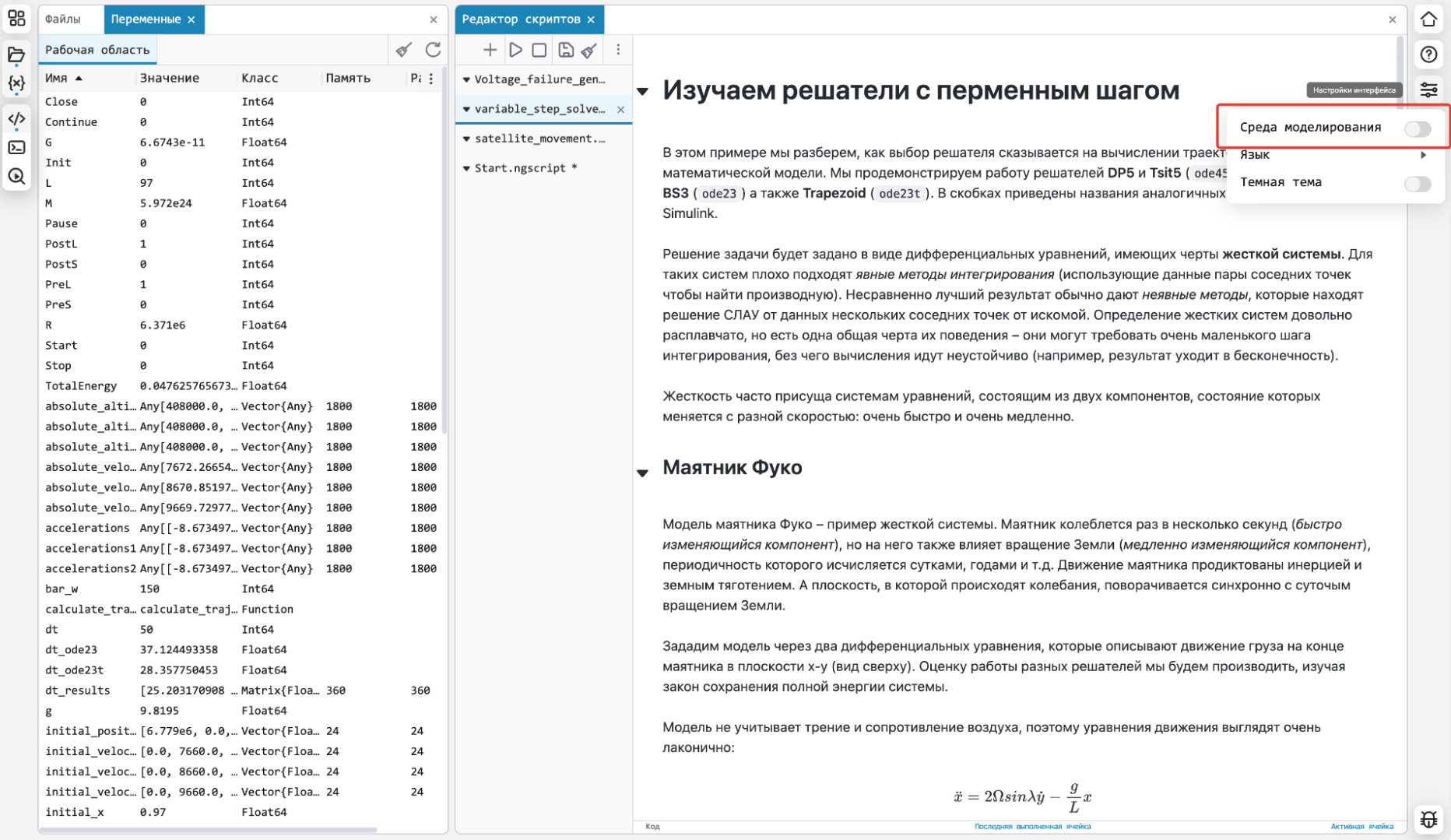The image size is (1451, 840).
Task: Open script editor more options menu
Action: (618, 50)
